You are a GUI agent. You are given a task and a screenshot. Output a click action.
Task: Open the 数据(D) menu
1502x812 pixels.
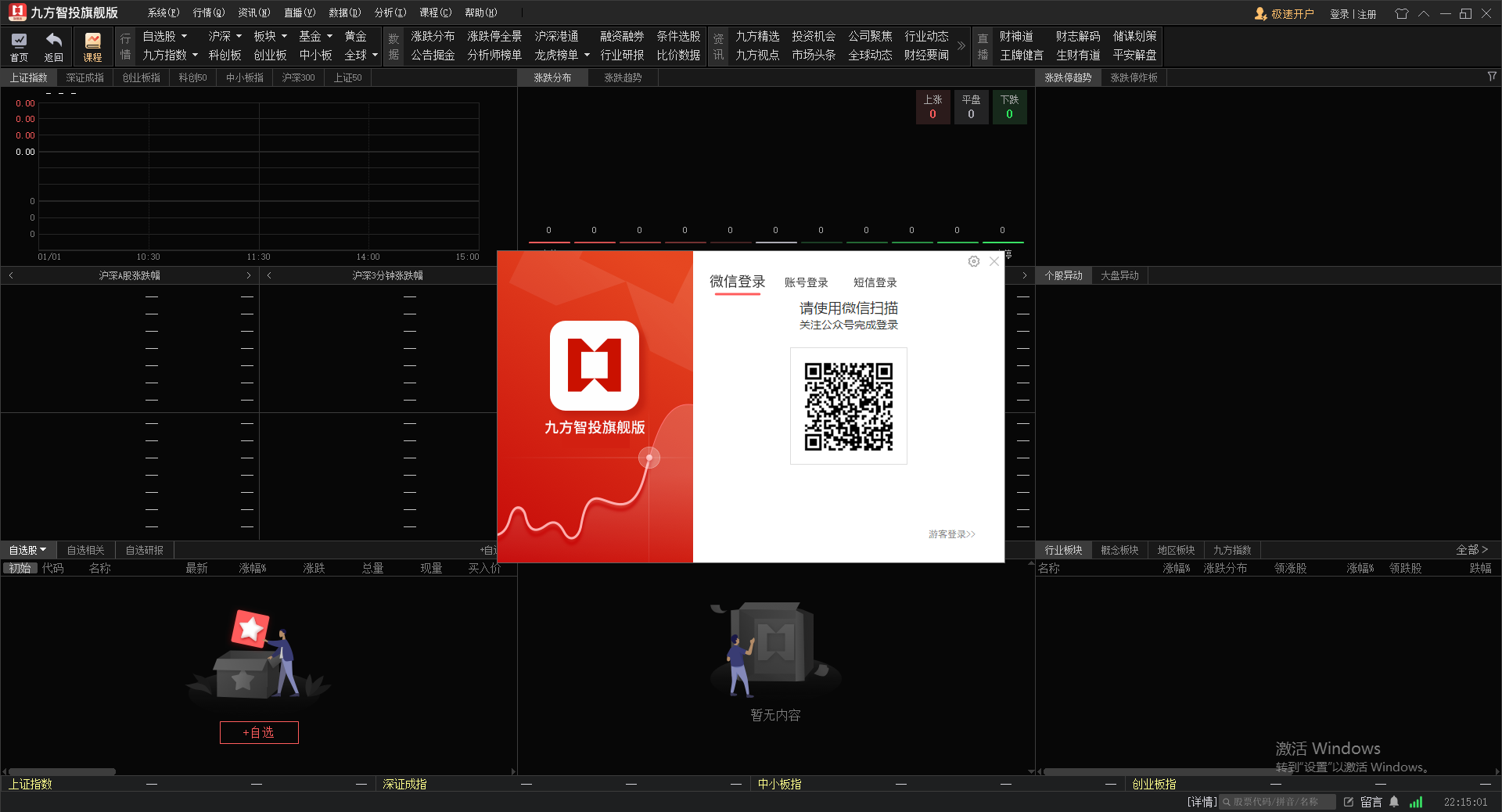coord(344,13)
